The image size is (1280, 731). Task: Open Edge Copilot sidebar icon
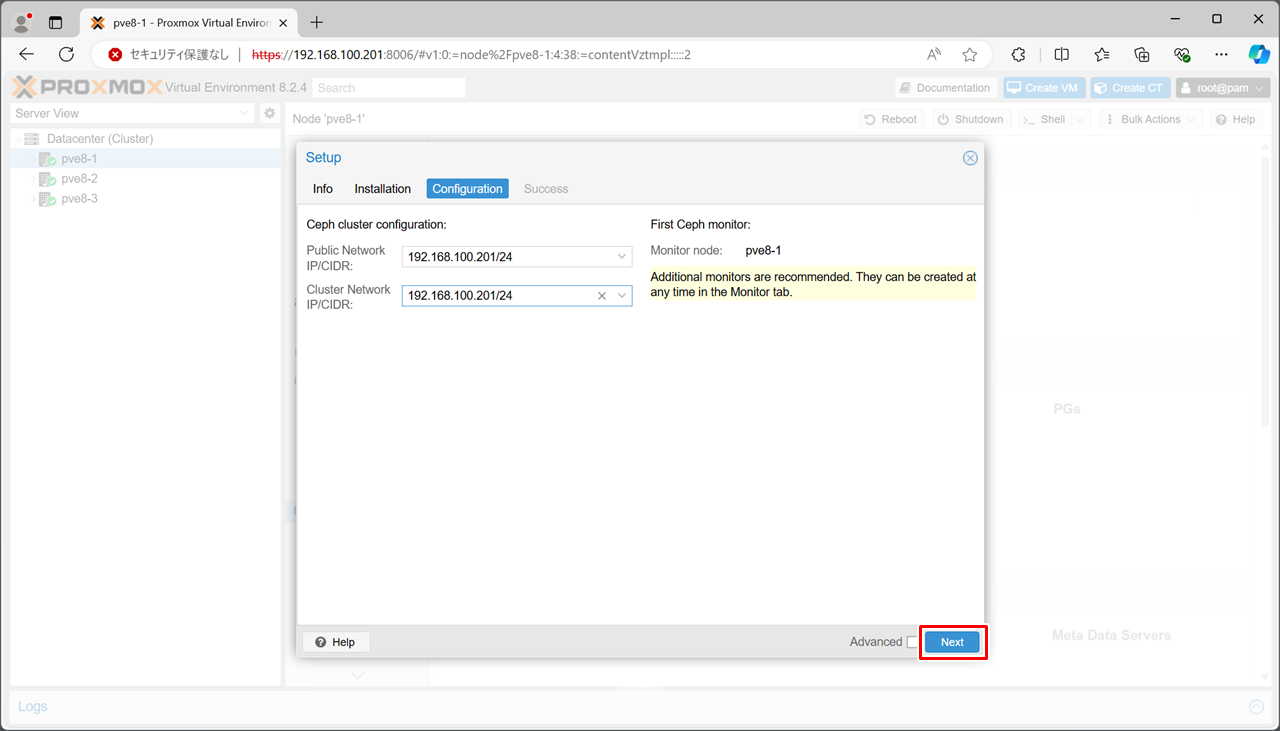pyautogui.click(x=1258, y=55)
